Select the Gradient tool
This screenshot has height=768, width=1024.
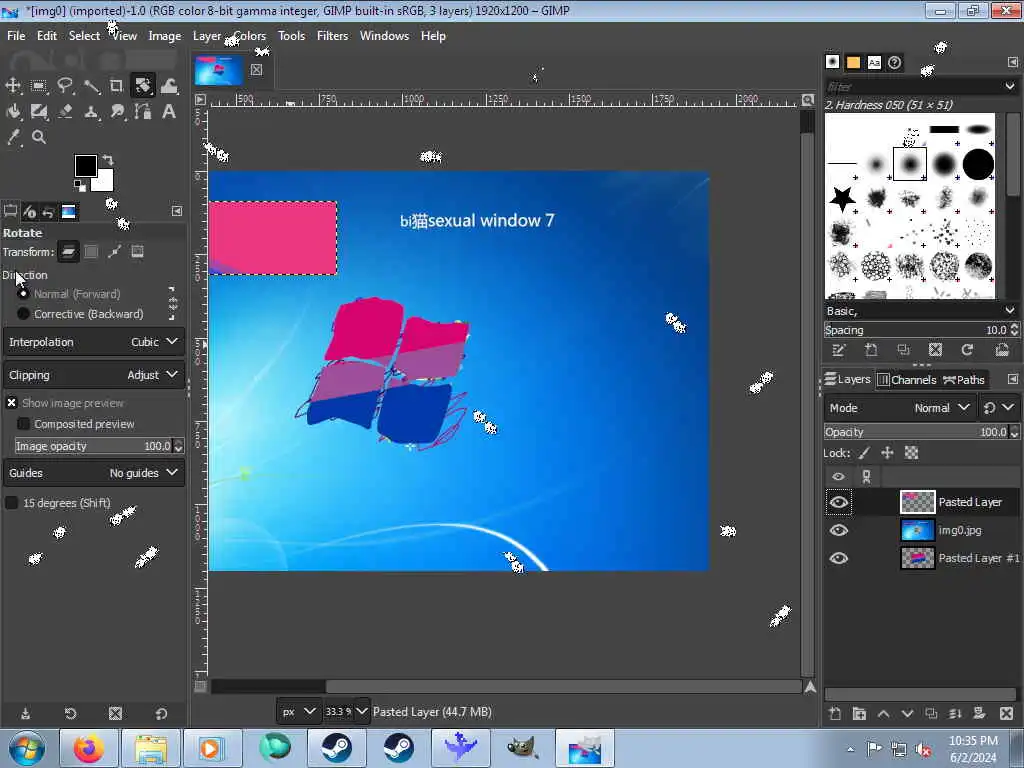[x=39, y=112]
